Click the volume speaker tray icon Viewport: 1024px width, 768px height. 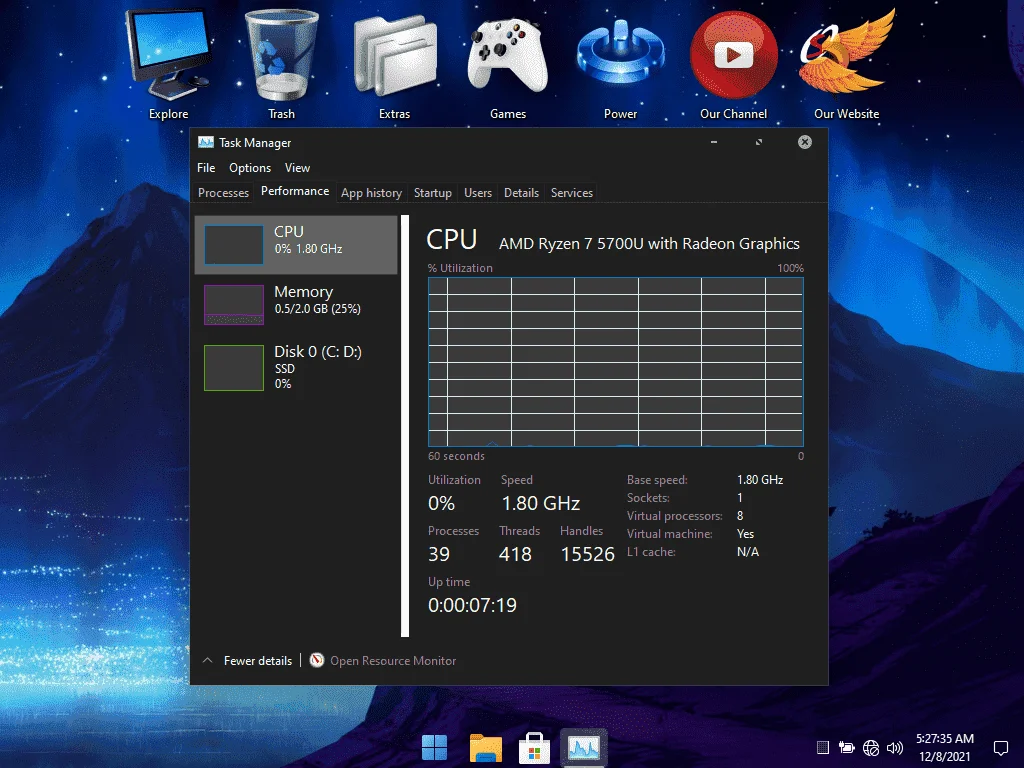(x=895, y=748)
